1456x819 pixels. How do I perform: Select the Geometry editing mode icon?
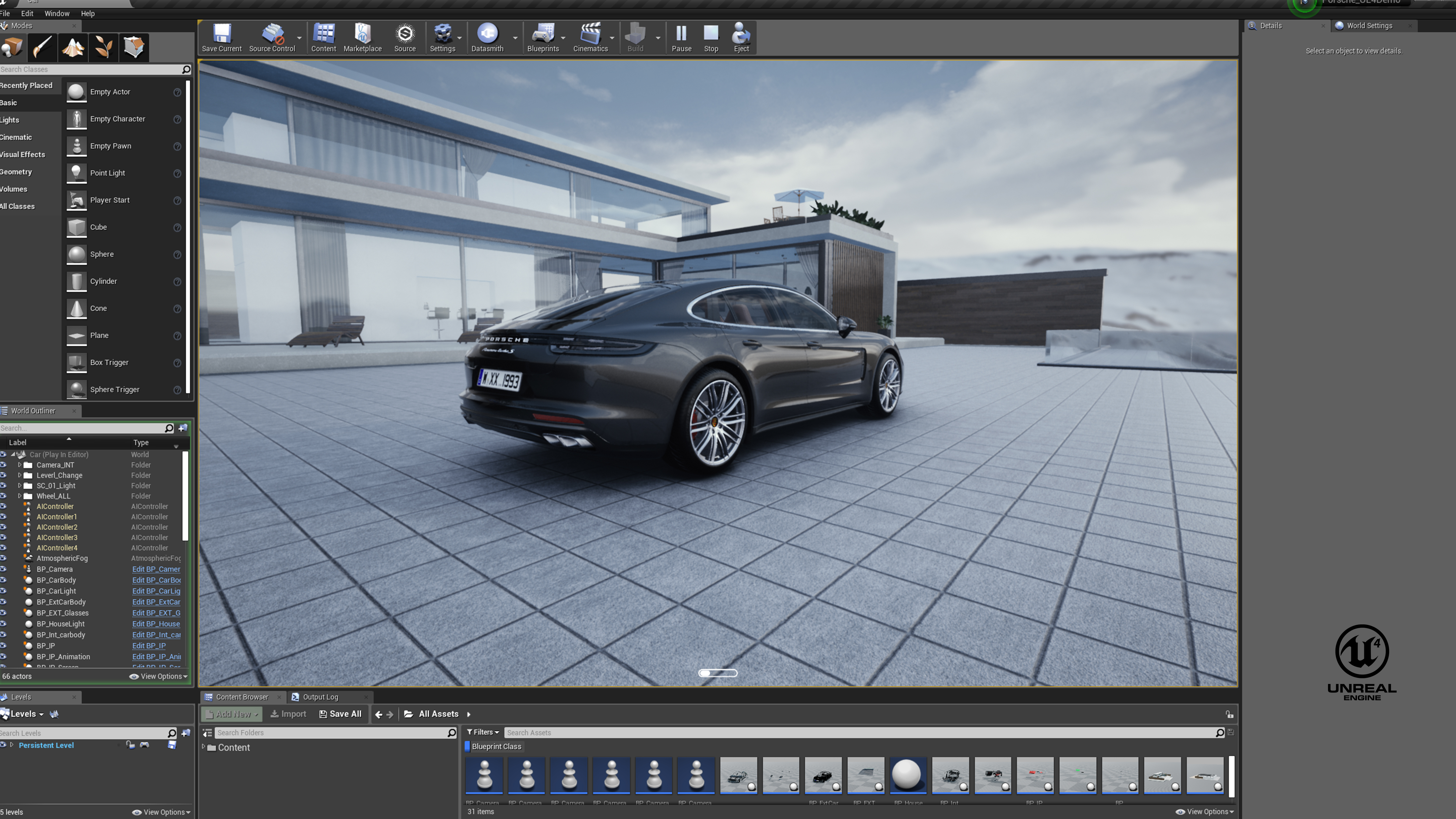coord(134,47)
